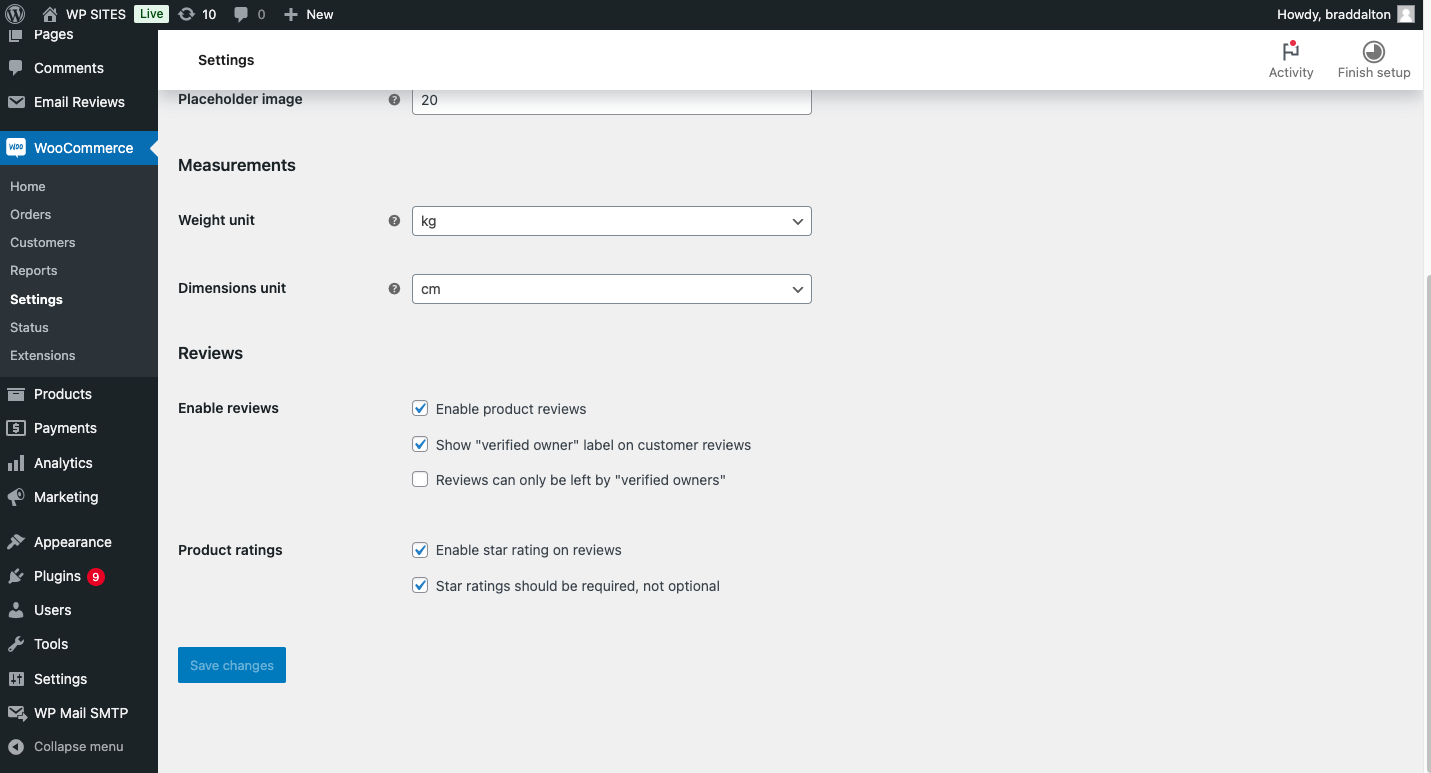The height and width of the screenshot is (773, 1431).
Task: Open the + New content menu
Action: pyautogui.click(x=309, y=14)
